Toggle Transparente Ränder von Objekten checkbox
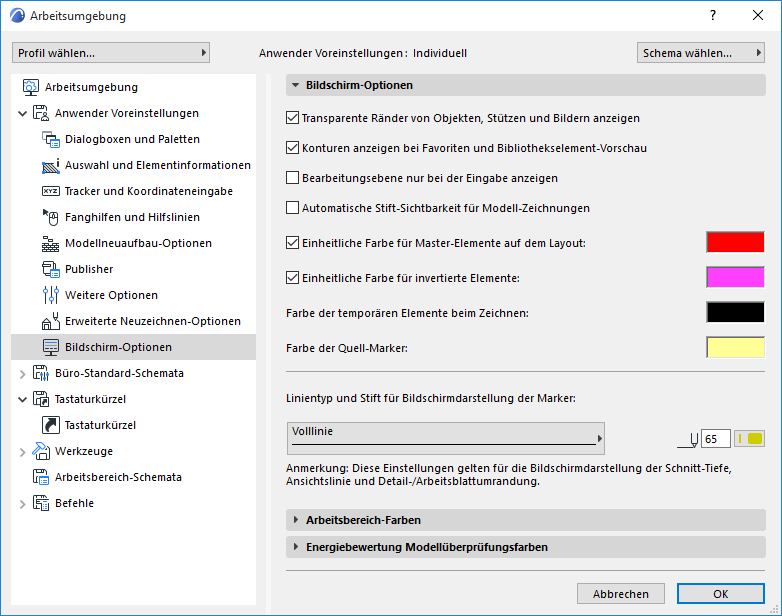782x616 pixels. click(292, 118)
